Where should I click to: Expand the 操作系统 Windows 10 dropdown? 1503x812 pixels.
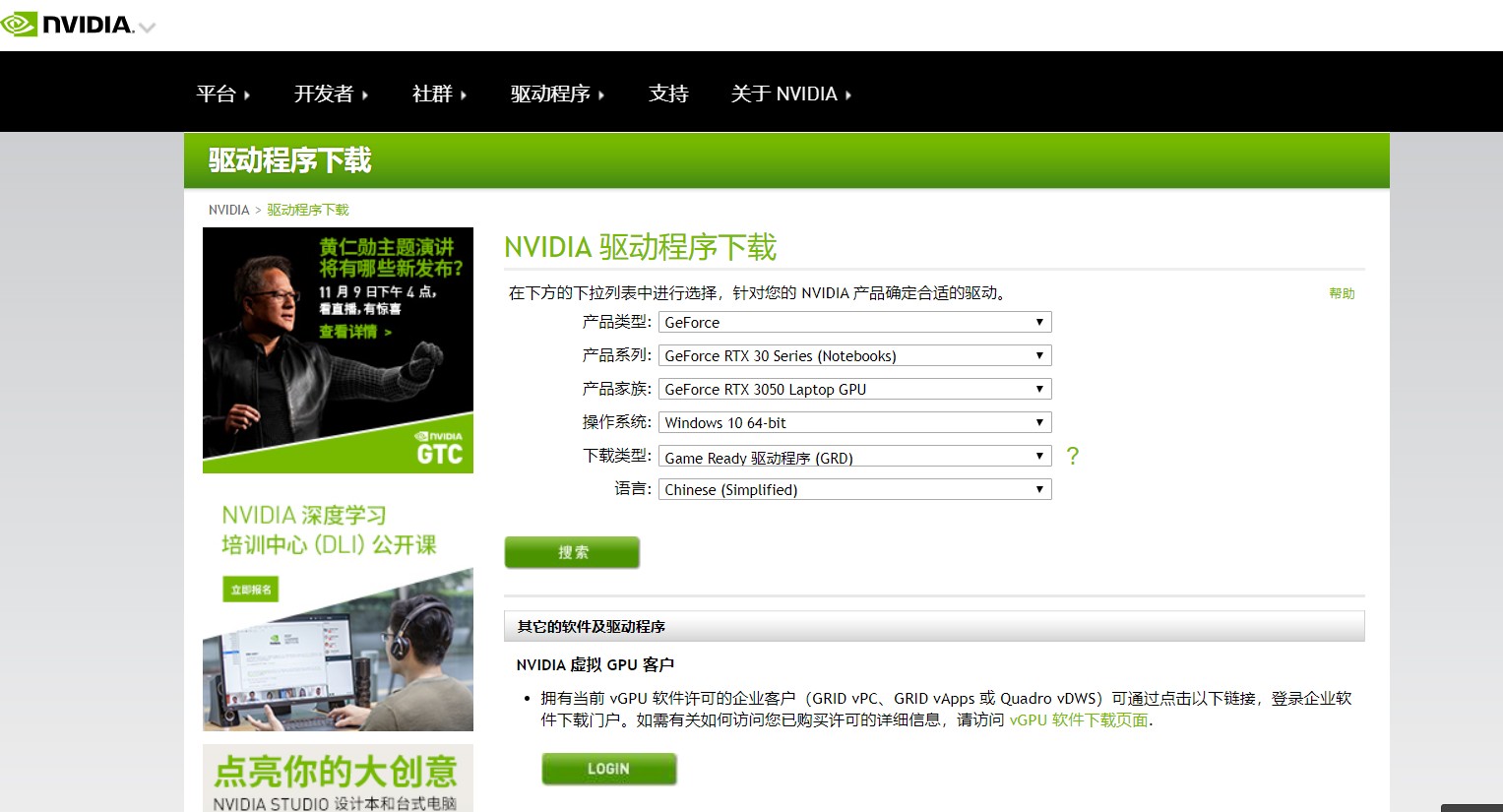[854, 422]
